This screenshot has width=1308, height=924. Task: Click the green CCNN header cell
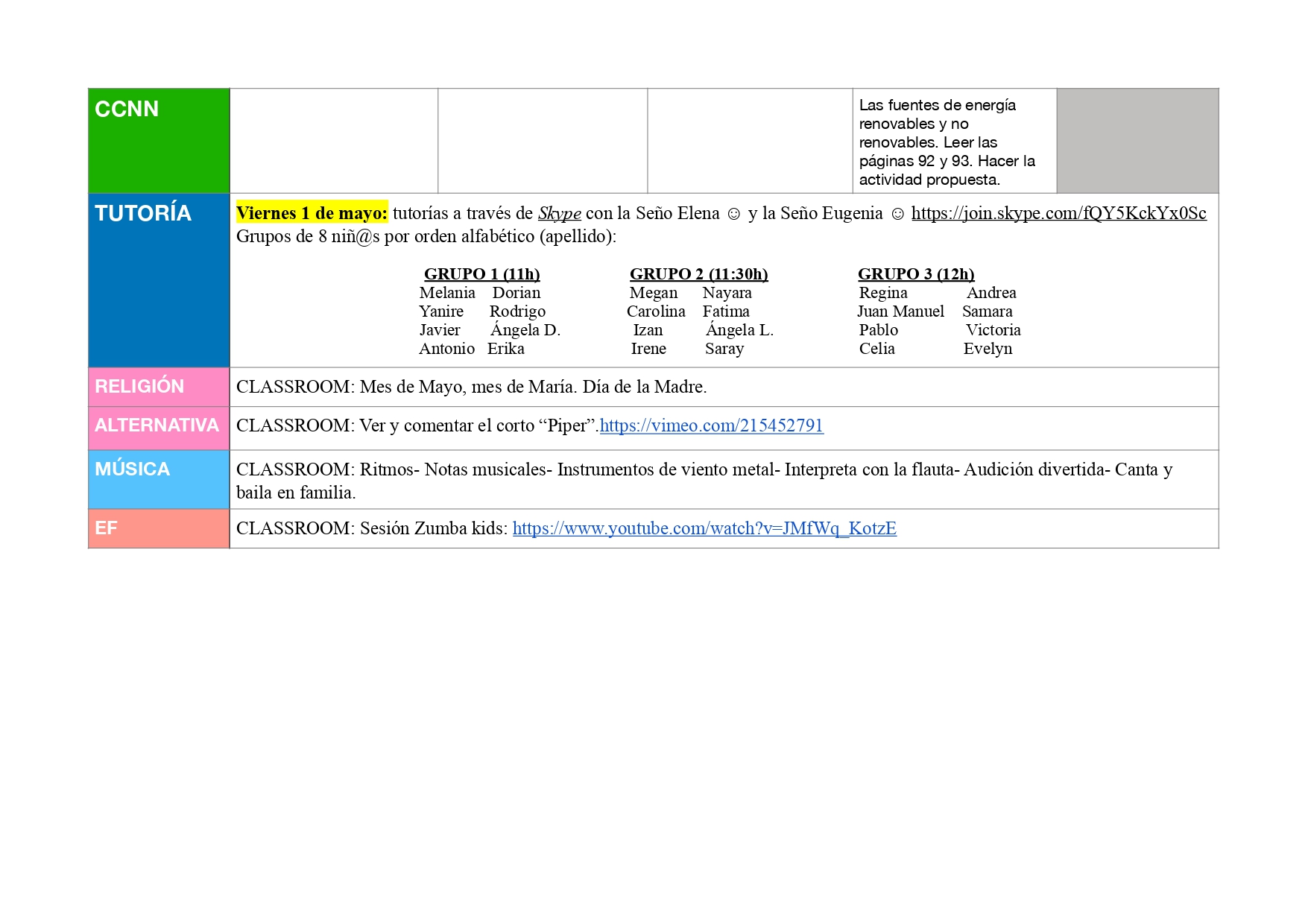point(159,141)
